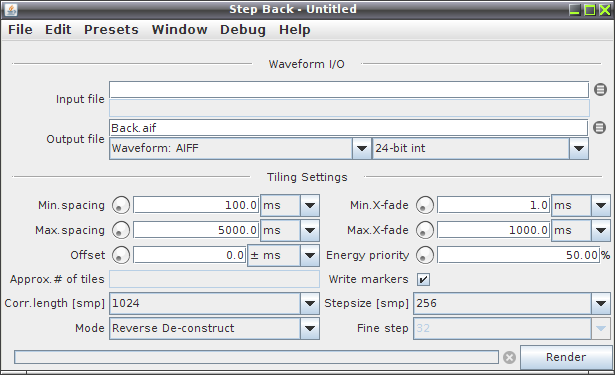Open the Corr.length 1024 dropdown
The width and height of the screenshot is (615, 375).
pos(215,303)
